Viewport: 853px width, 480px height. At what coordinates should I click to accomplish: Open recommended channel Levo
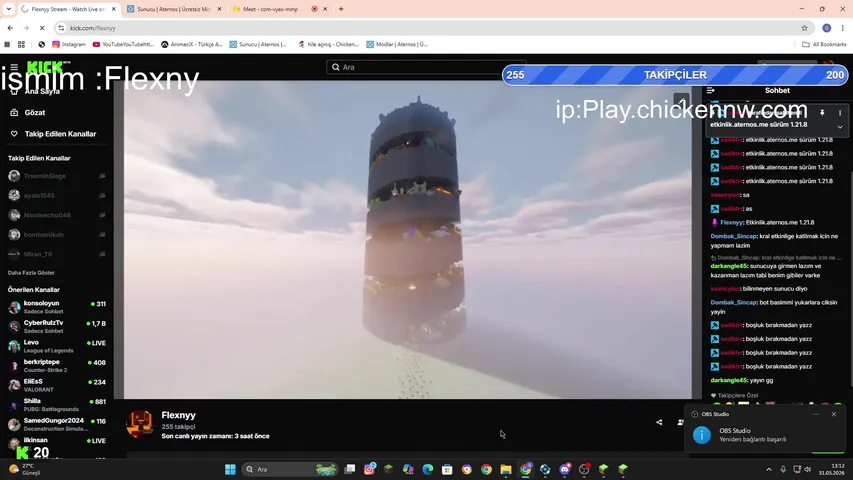point(57,346)
